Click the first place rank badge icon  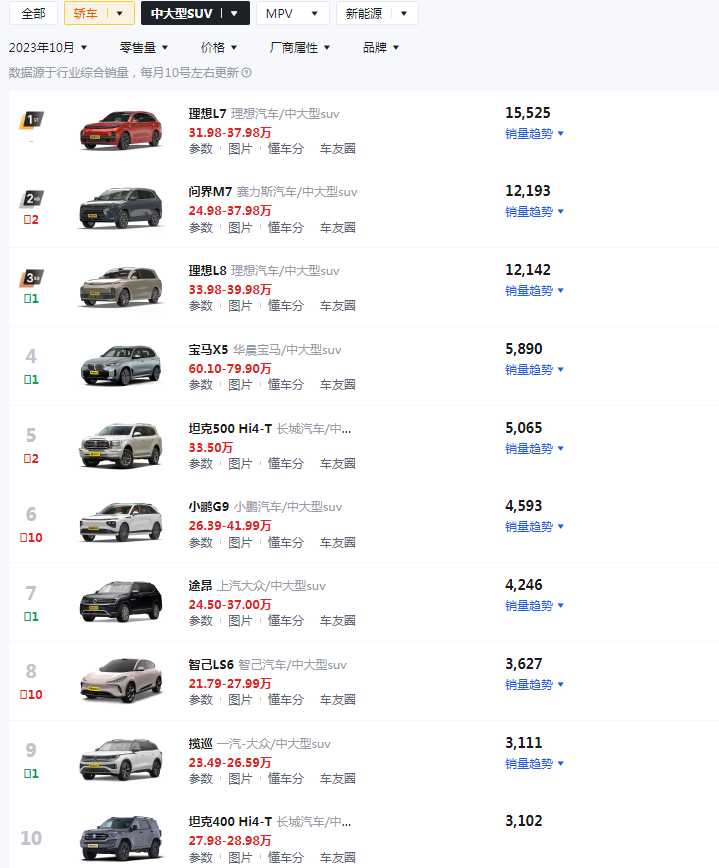point(32,120)
